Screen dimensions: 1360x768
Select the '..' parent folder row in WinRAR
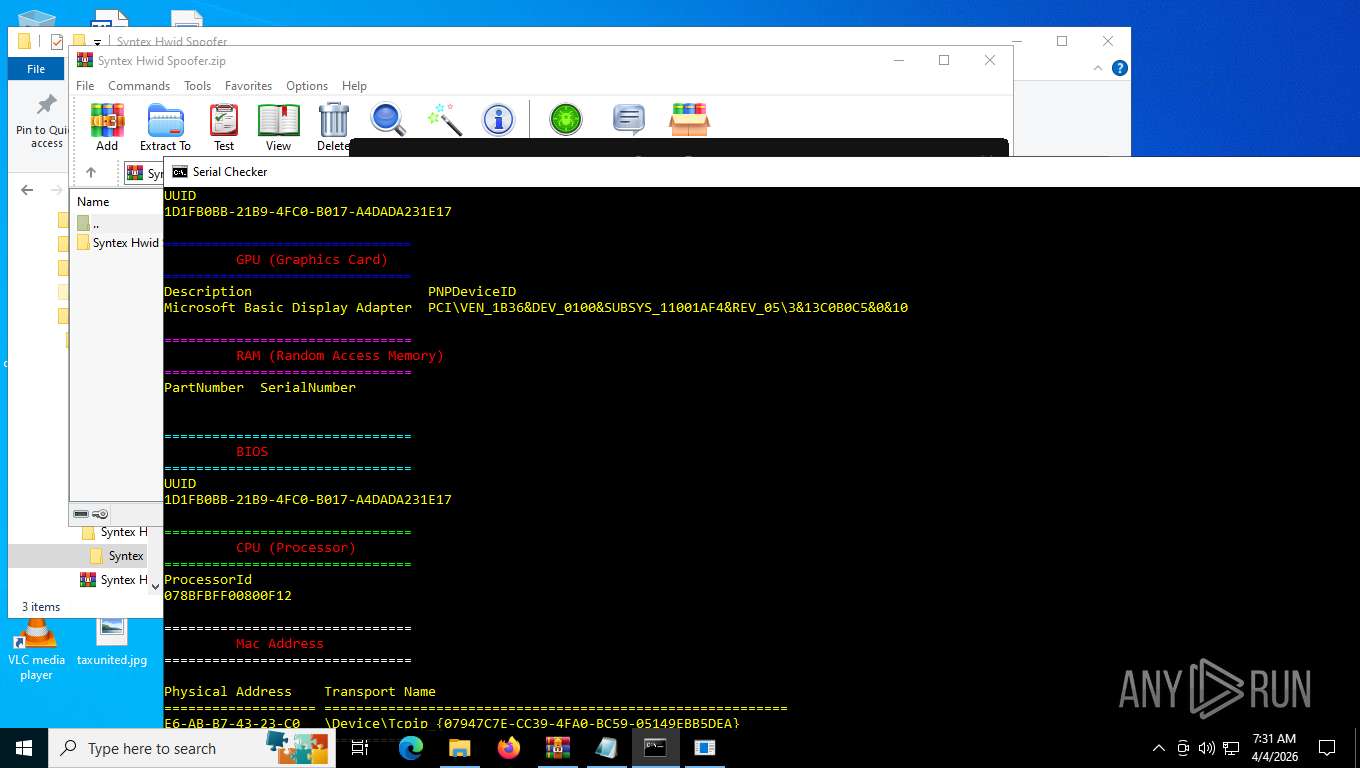[117, 224]
